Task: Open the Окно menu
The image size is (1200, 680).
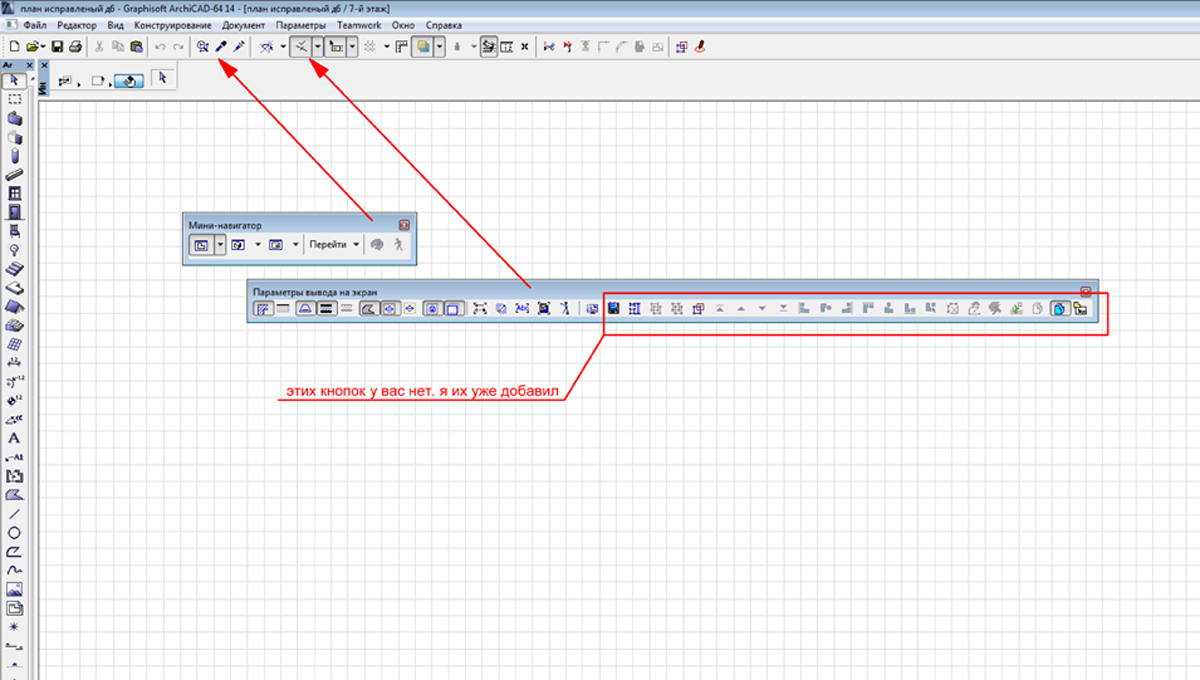Action: (403, 24)
